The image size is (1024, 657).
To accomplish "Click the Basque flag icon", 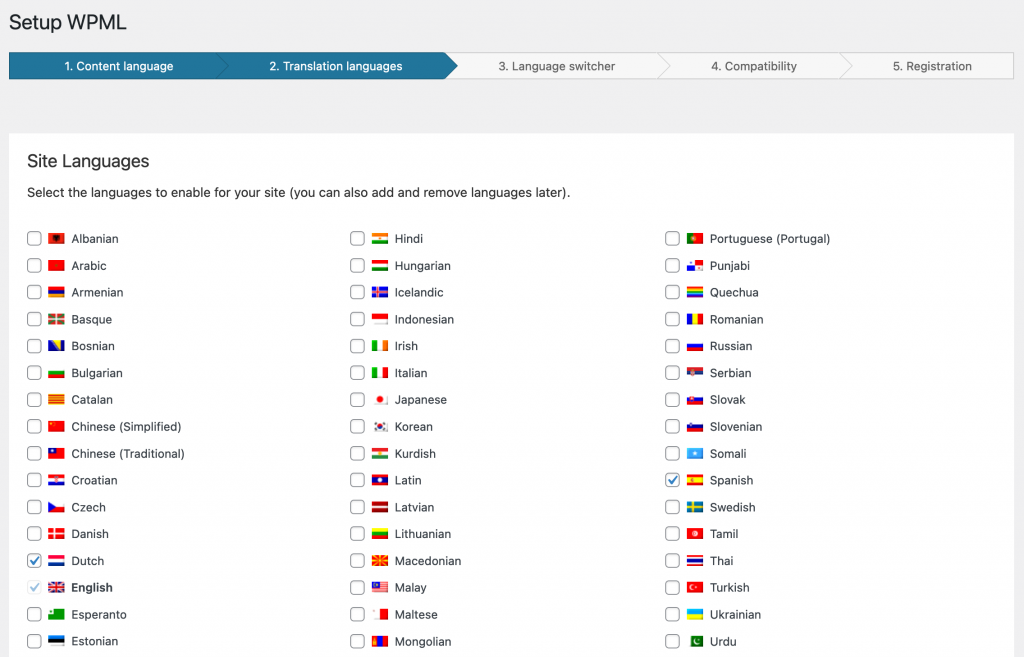I will pos(56,319).
